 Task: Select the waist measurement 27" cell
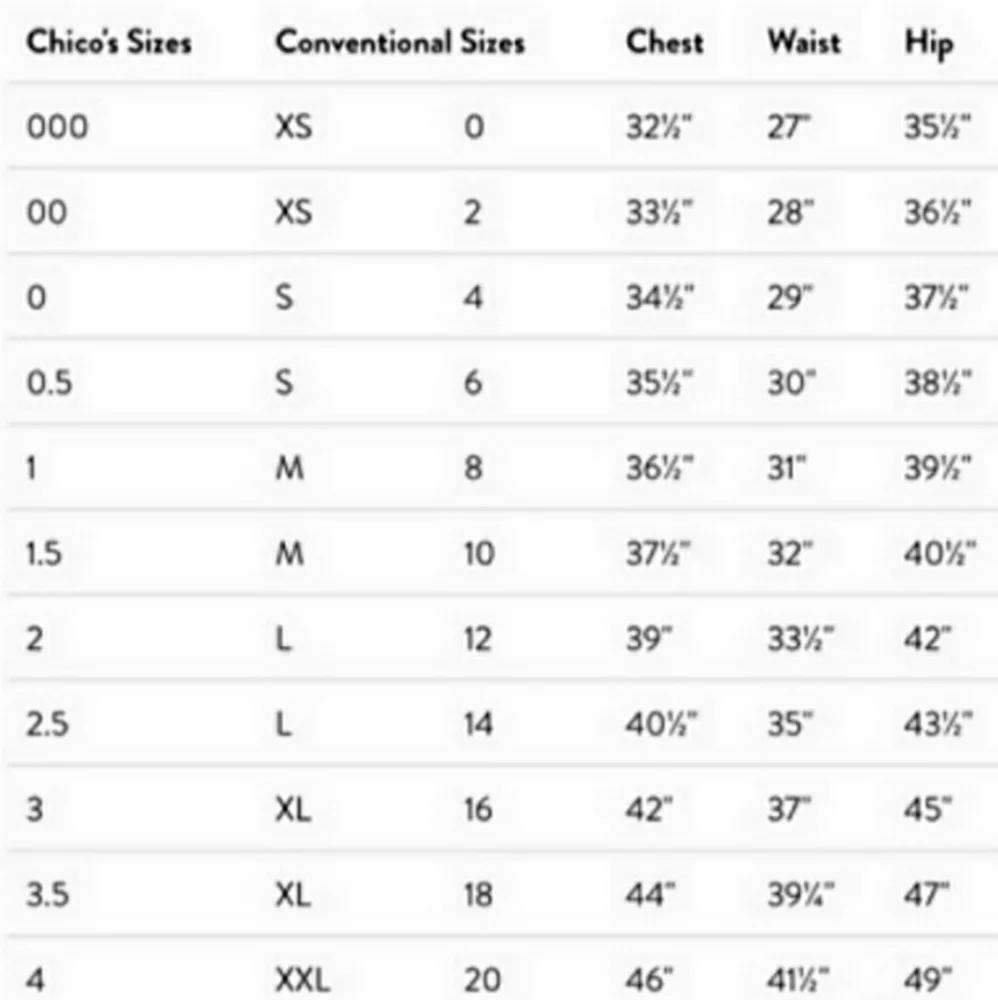790,128
